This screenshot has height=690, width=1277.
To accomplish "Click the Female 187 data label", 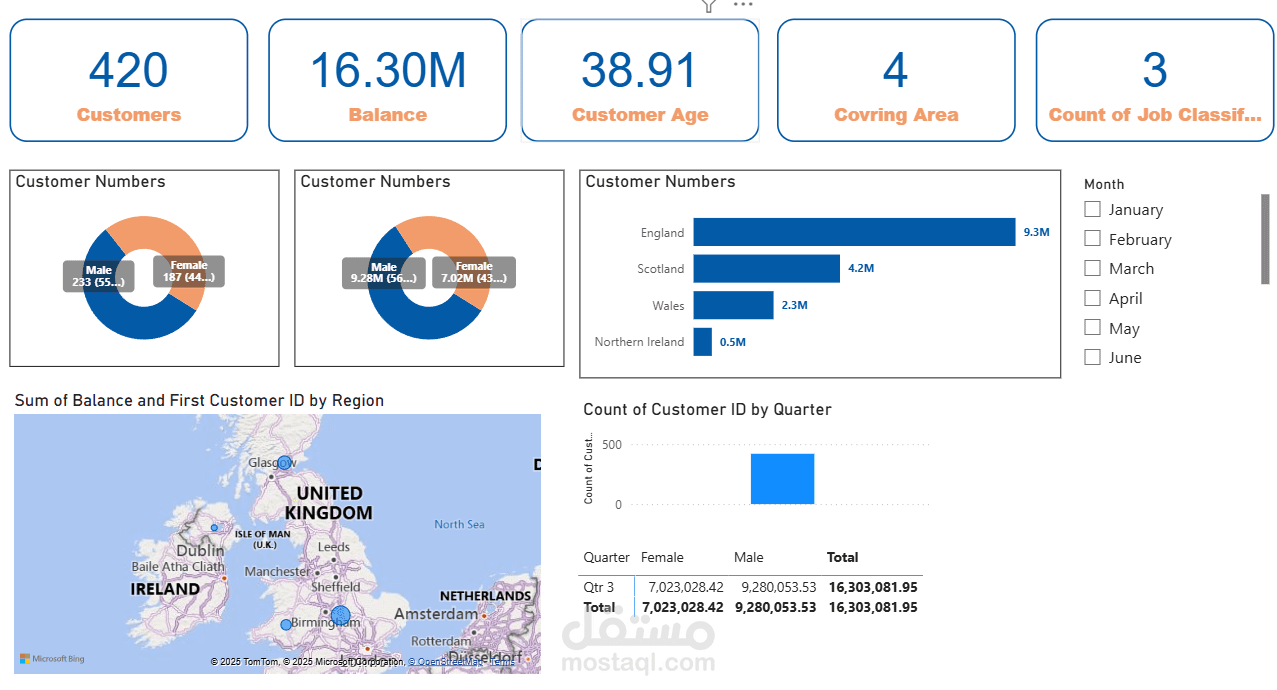I will pos(189,271).
